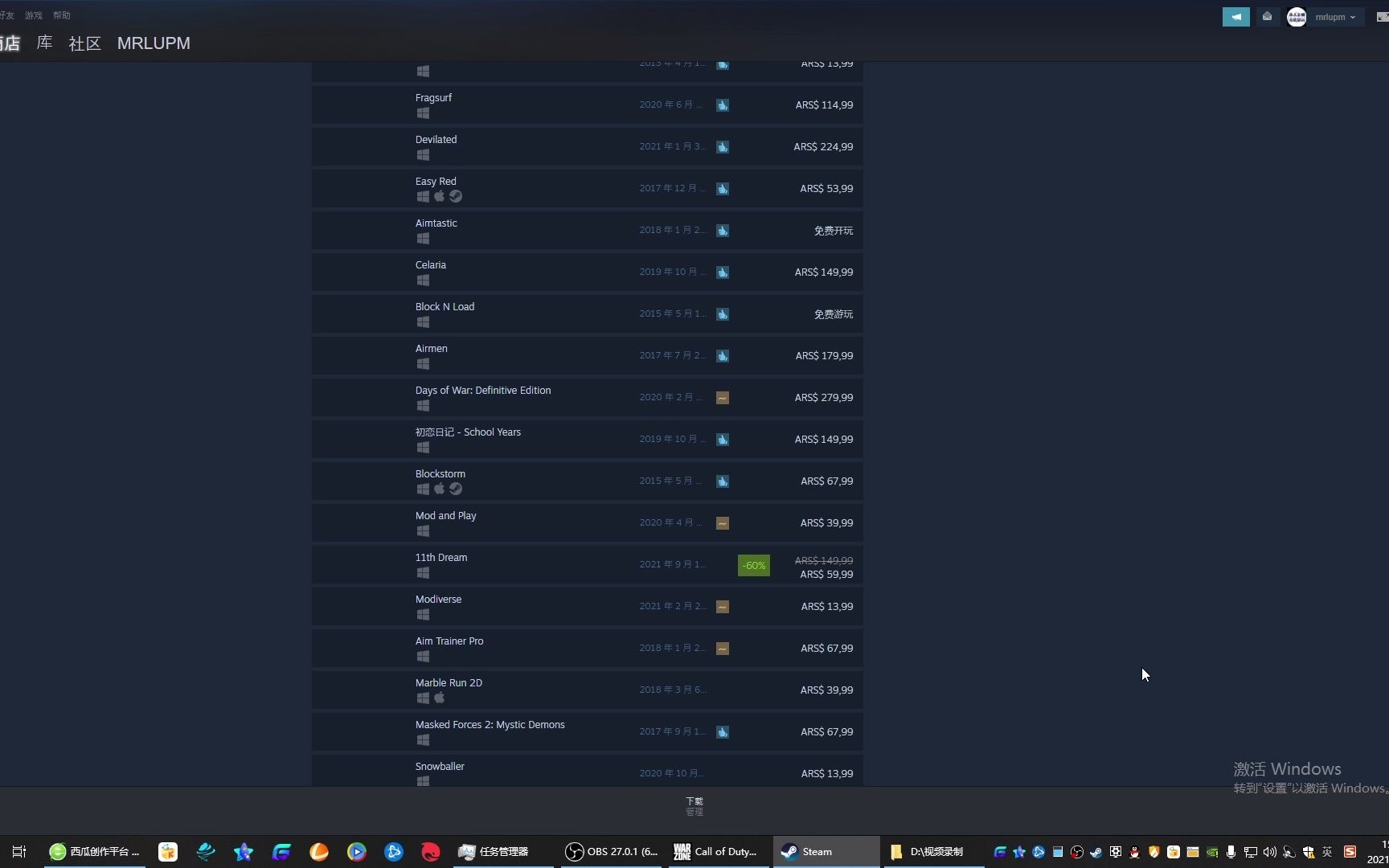Click the thumbs-up icon for Airmen
Image resolution: width=1389 pixels, height=868 pixels.
click(x=723, y=356)
